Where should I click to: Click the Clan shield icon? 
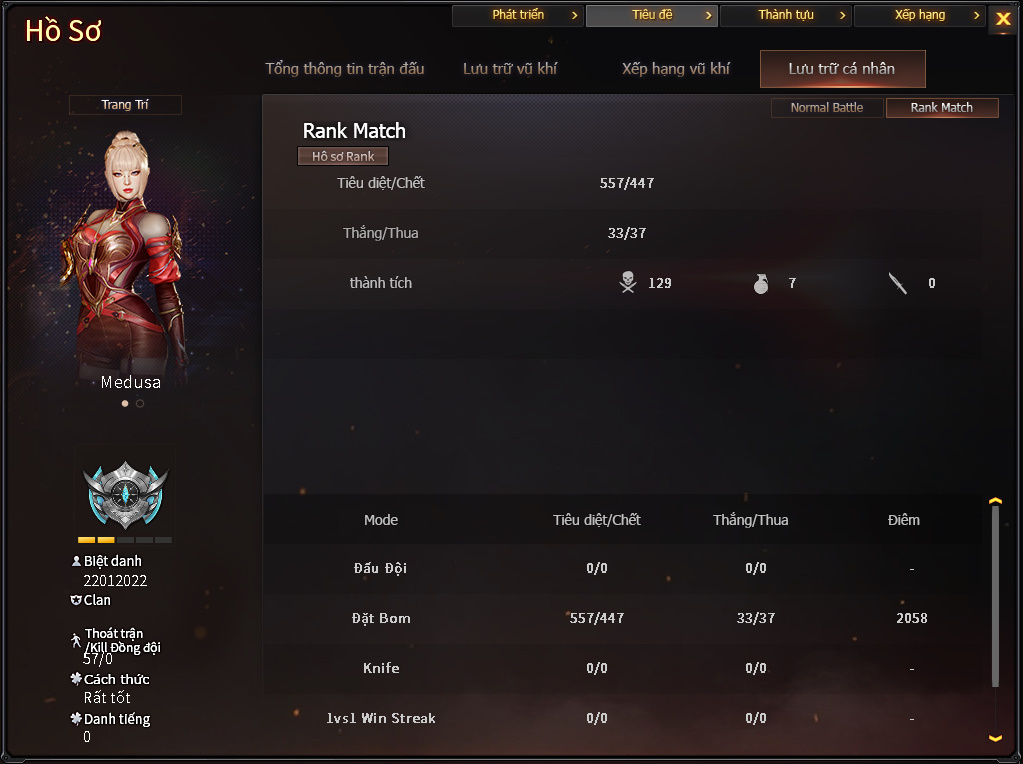point(76,600)
